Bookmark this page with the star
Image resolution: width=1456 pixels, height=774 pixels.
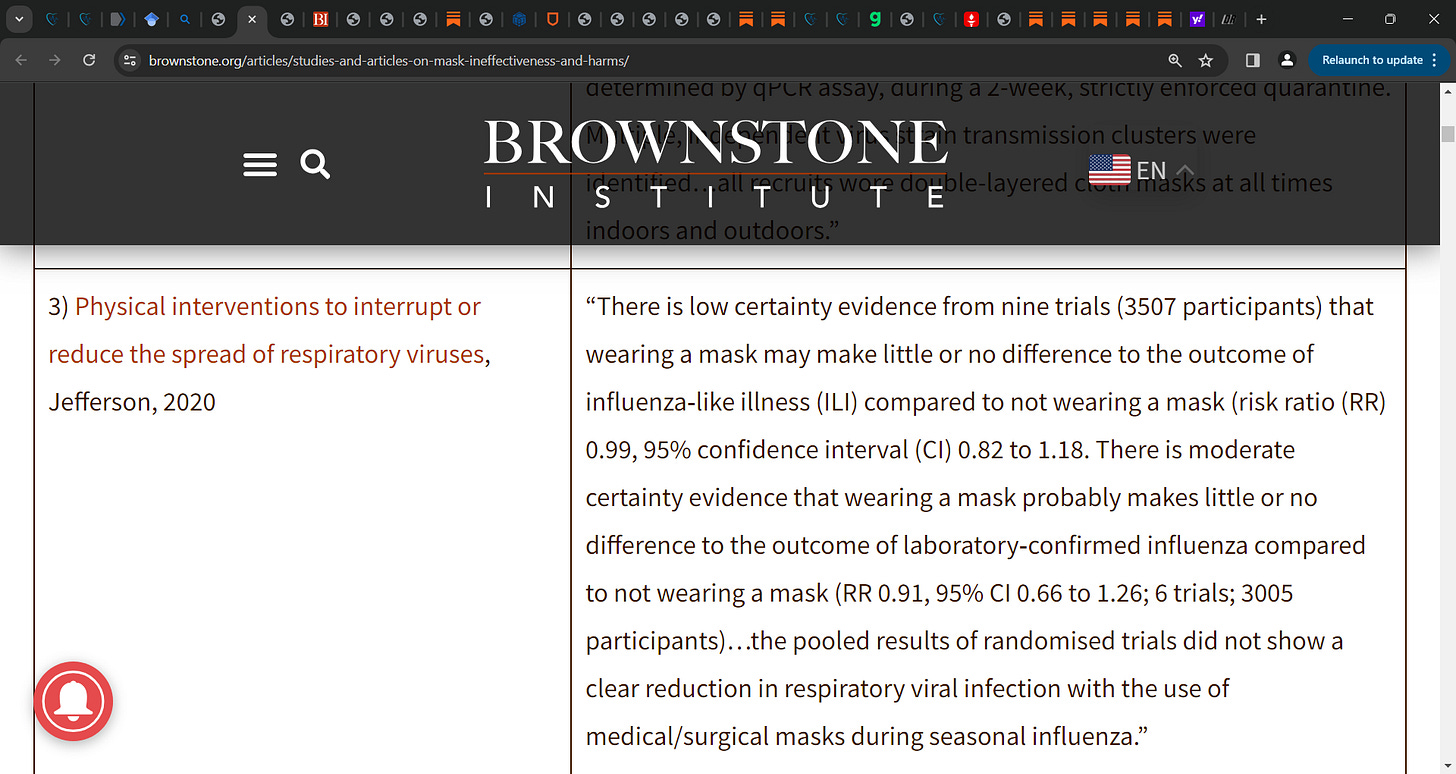1206,60
